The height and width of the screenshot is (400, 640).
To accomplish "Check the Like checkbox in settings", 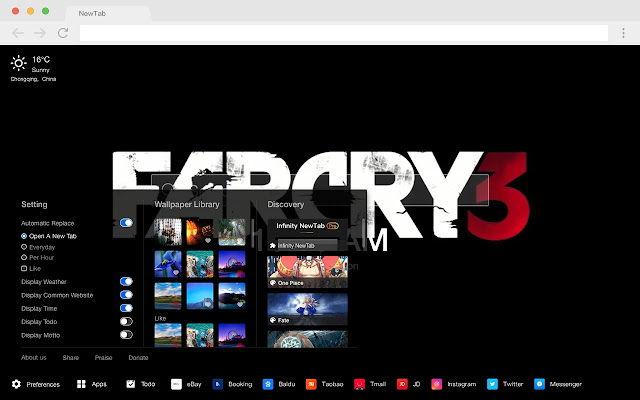I will (x=24, y=269).
